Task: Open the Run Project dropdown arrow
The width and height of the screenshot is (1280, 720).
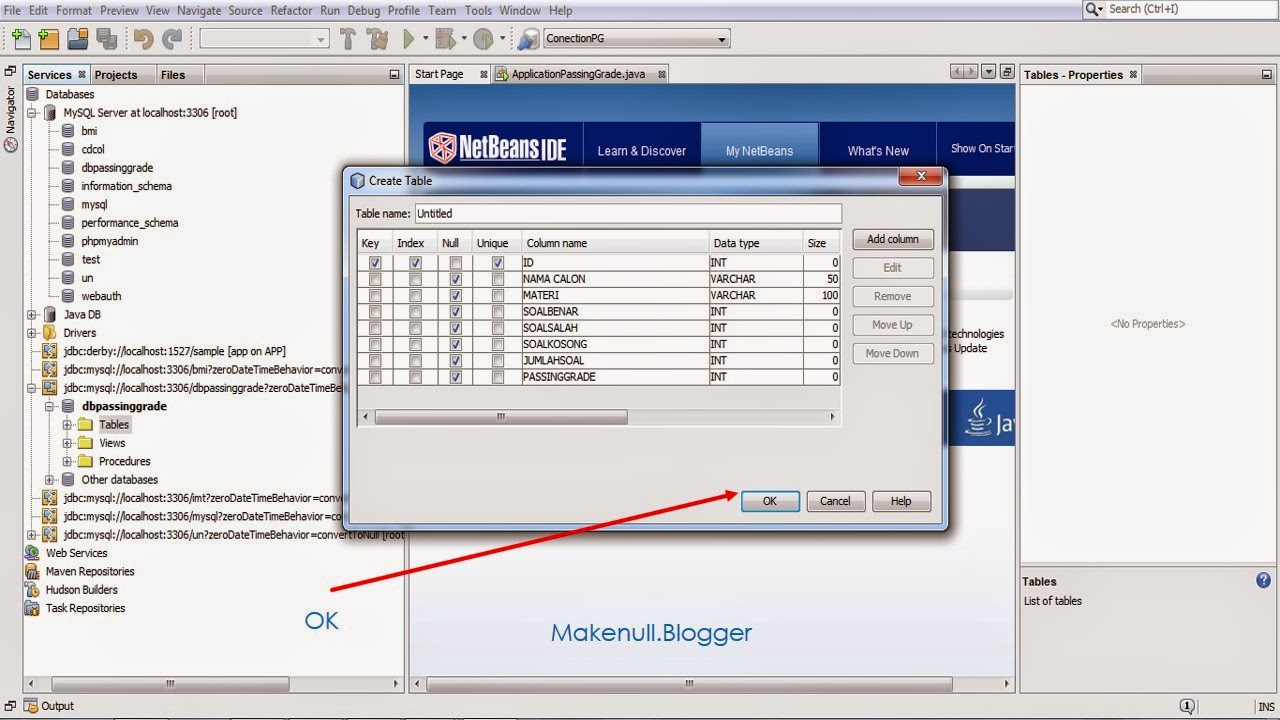Action: (x=425, y=39)
